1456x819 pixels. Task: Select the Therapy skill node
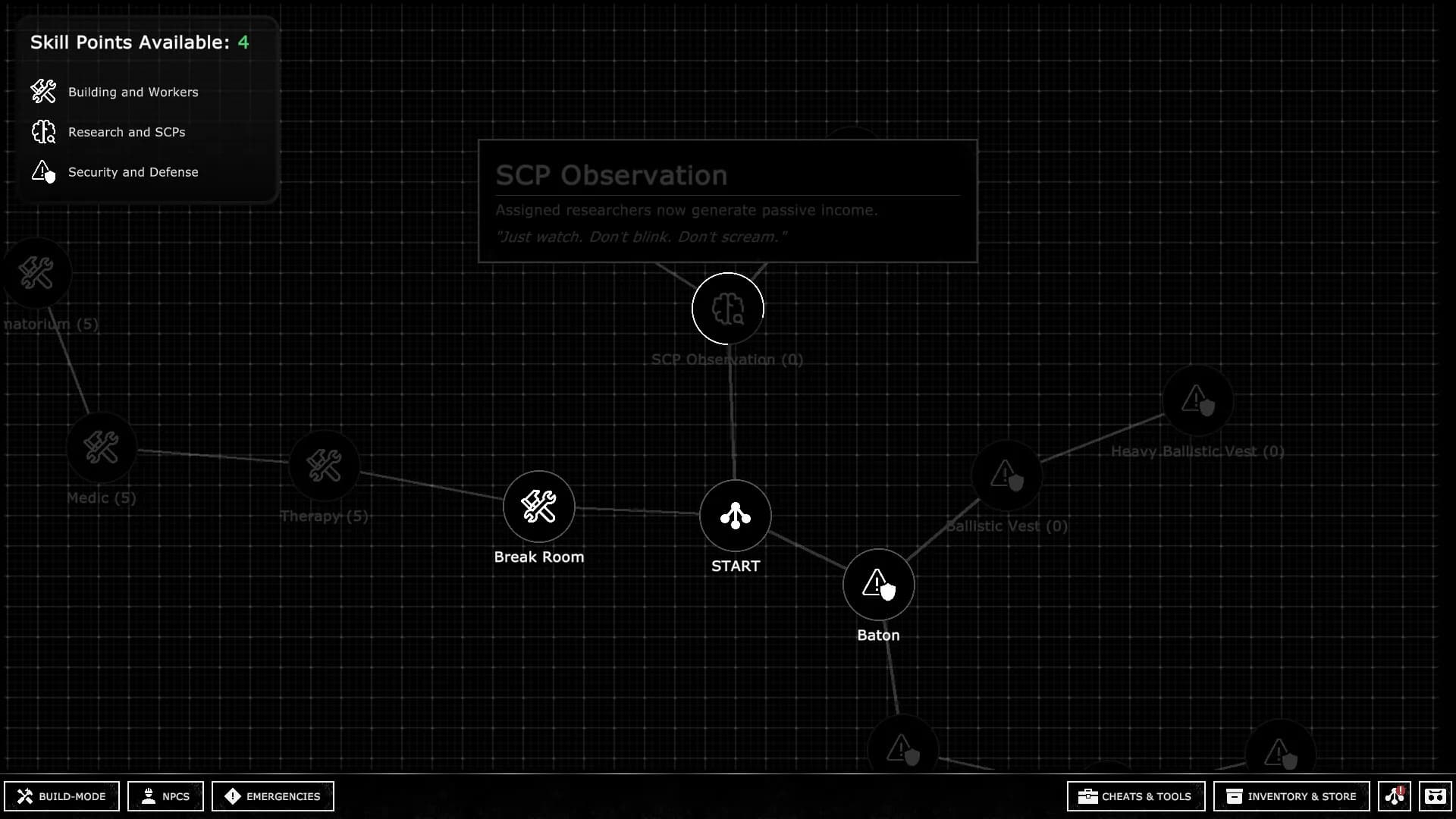point(325,466)
